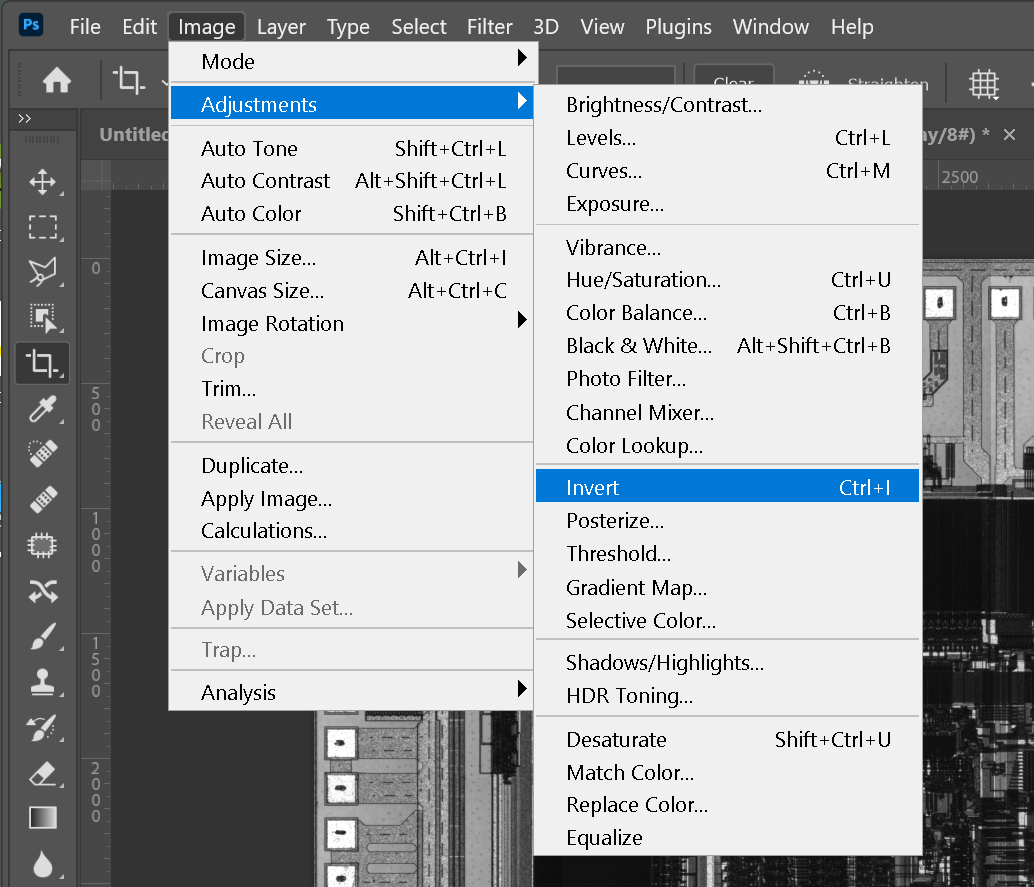Choose Levels adjustment
Image resolution: width=1034 pixels, height=887 pixels.
coord(727,137)
